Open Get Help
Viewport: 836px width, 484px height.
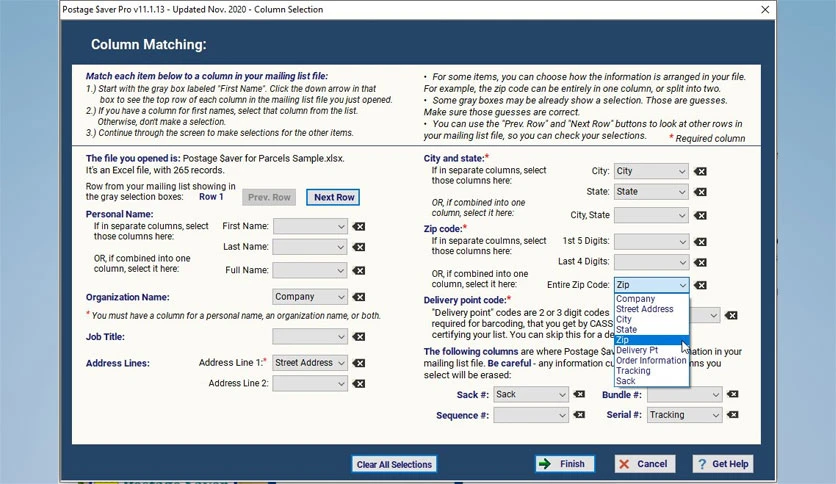pos(723,464)
